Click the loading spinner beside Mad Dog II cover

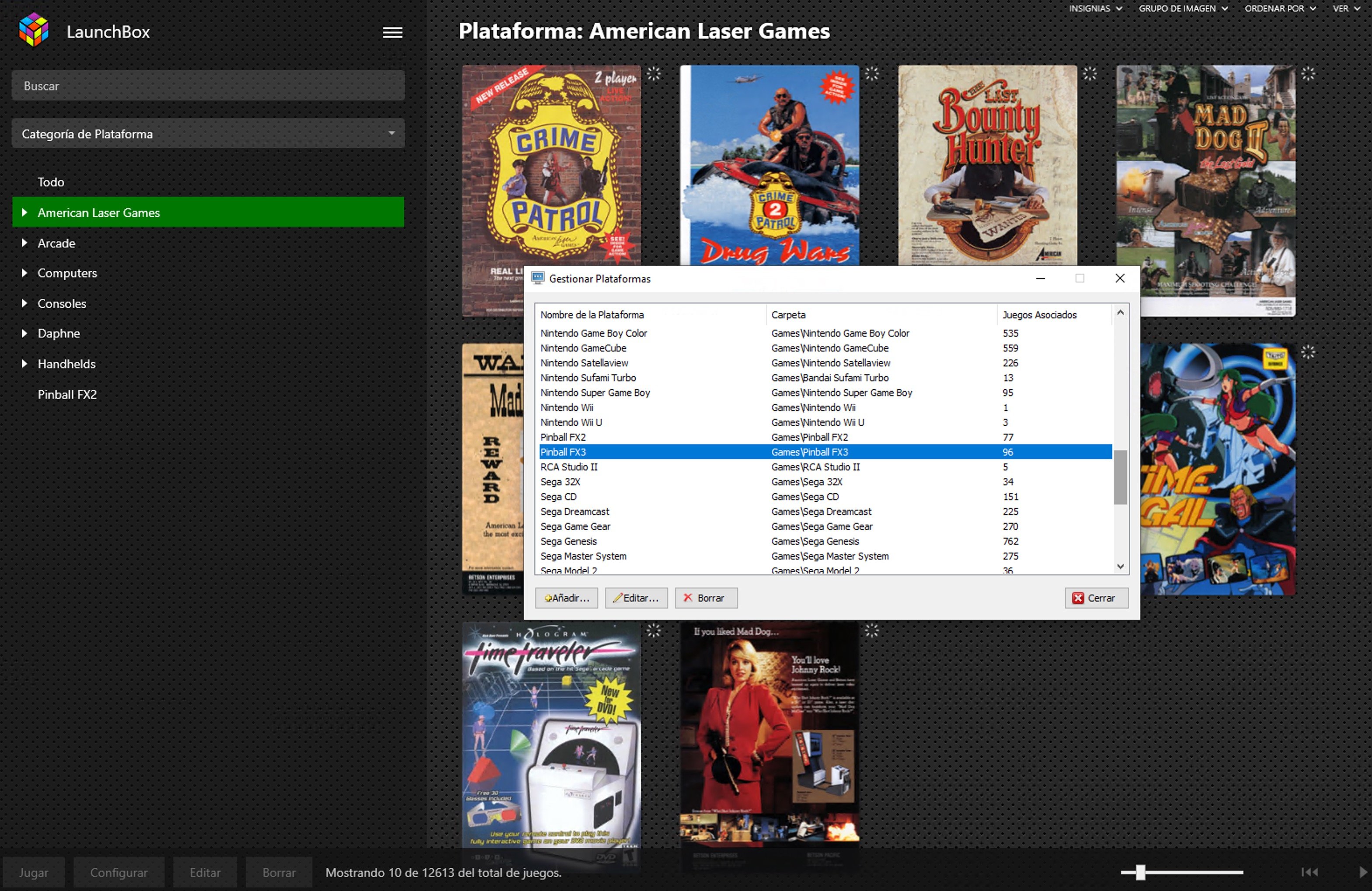[x=1308, y=73]
